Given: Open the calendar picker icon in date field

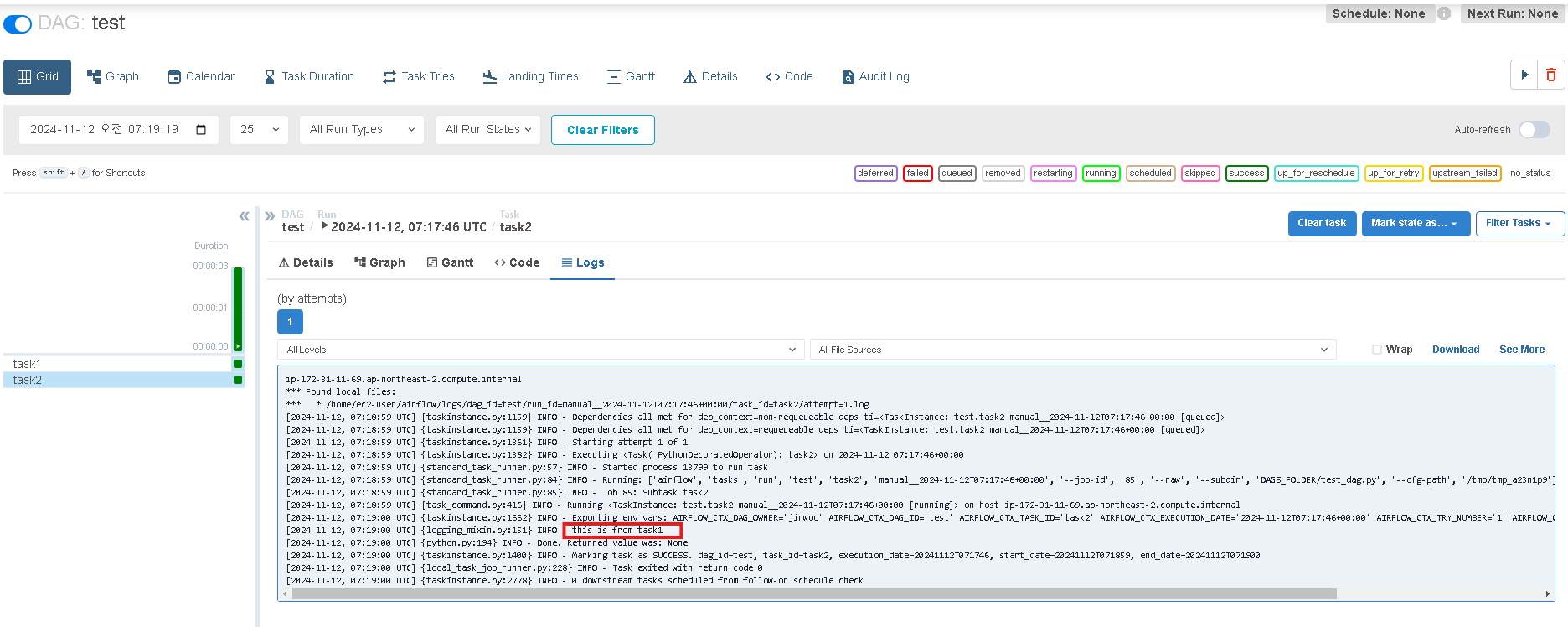Looking at the screenshot, I should coord(201,130).
